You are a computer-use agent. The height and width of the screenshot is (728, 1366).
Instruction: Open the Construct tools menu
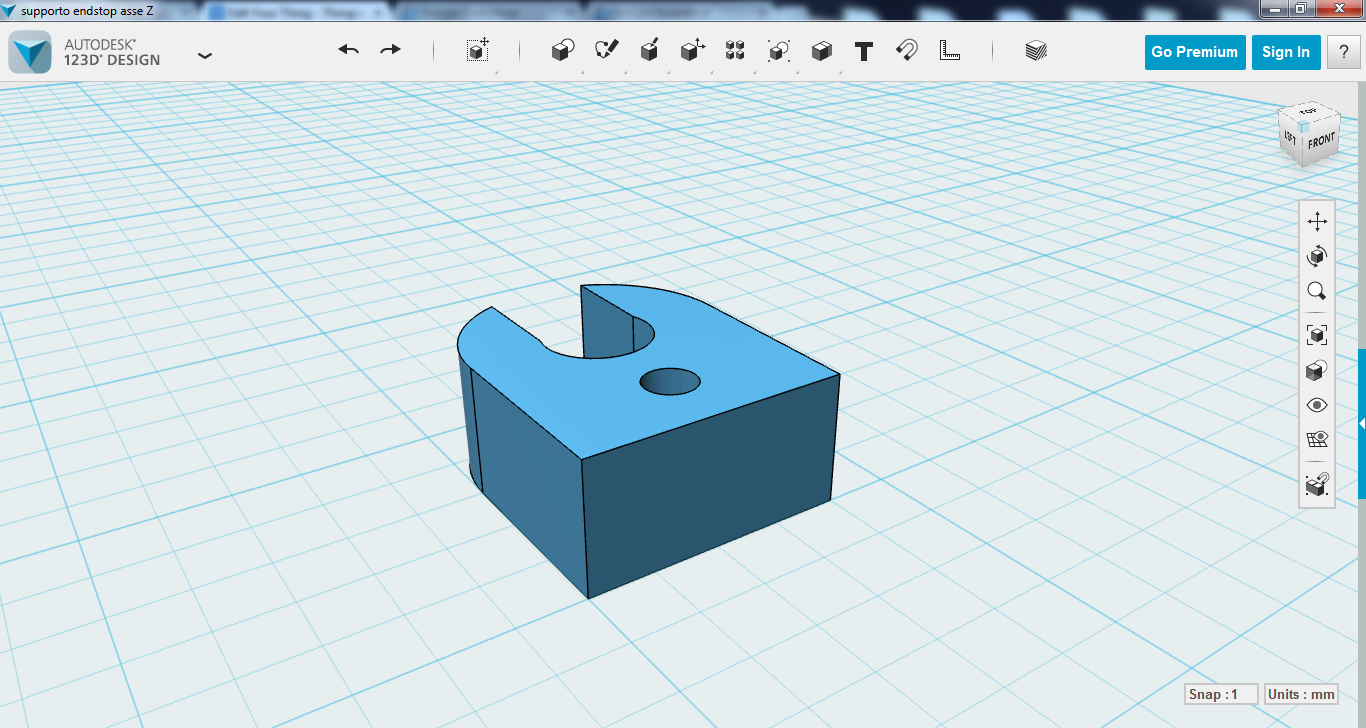click(x=649, y=51)
